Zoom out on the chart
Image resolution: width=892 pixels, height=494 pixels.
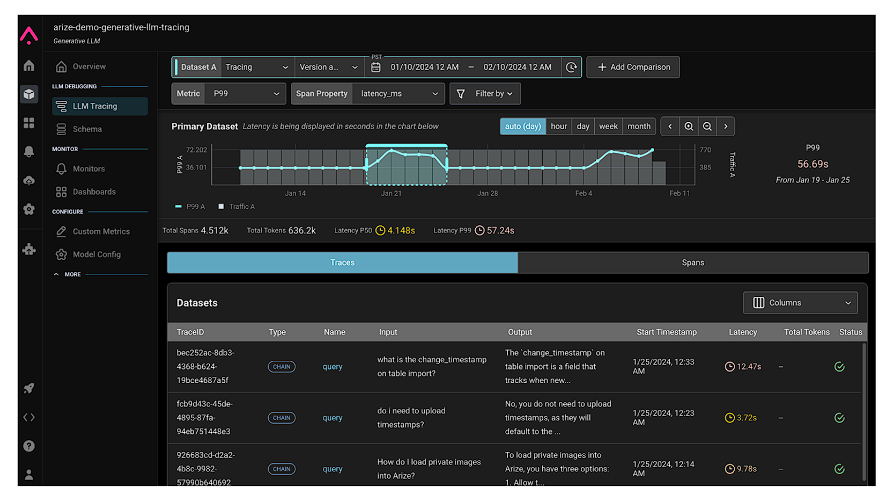[707, 126]
